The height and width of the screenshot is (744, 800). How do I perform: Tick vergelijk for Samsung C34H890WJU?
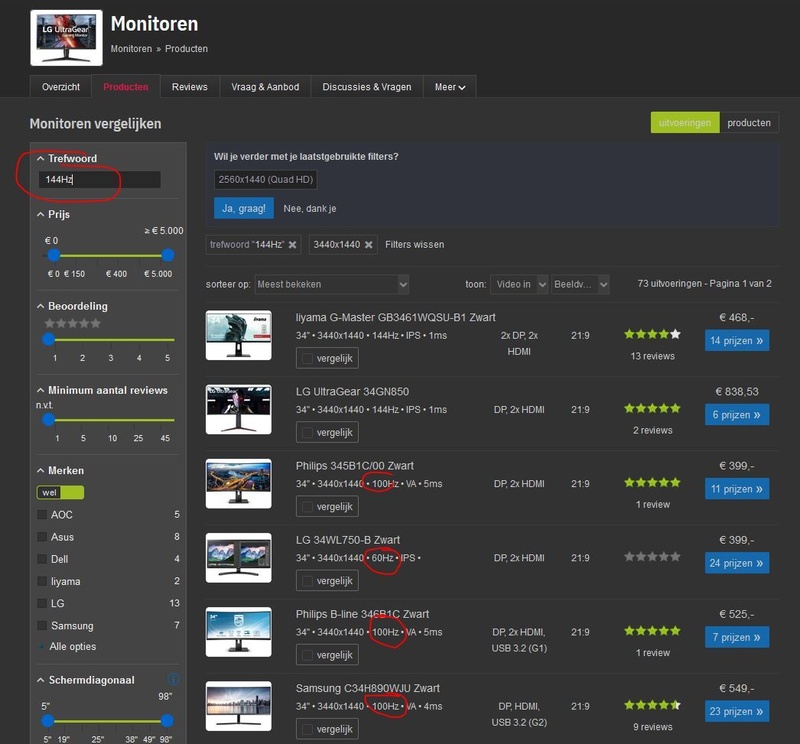(x=308, y=729)
